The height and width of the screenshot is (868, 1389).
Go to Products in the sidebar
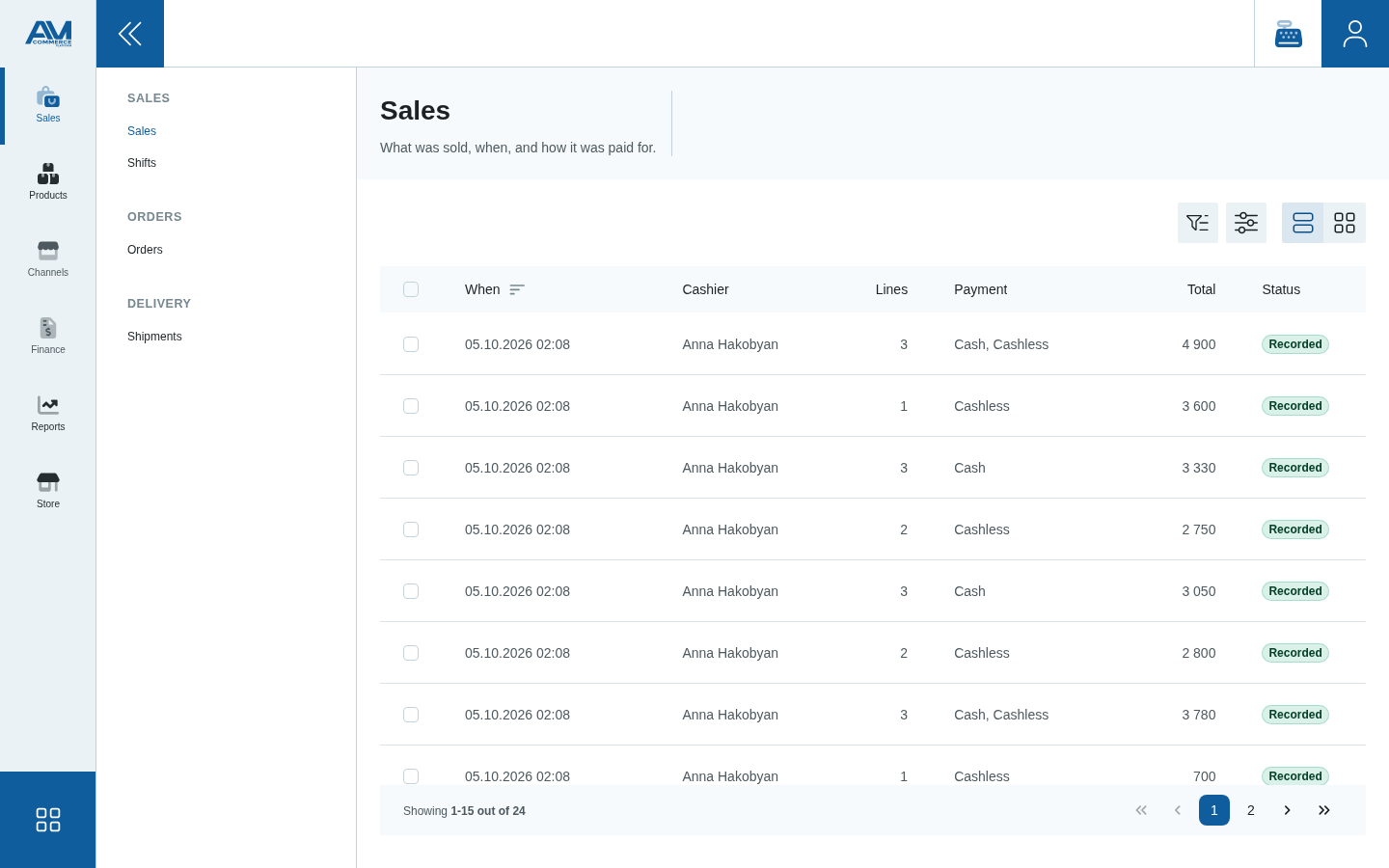tap(48, 182)
